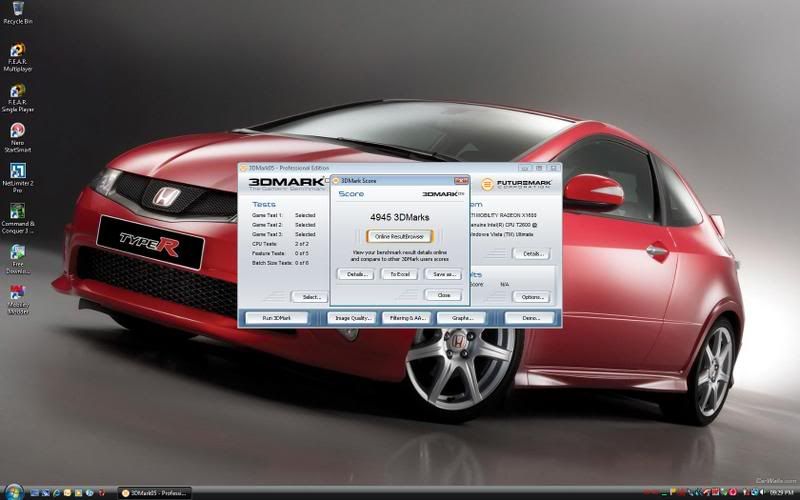Click the Batch Size Tests: label

pyautogui.click(x=272, y=263)
